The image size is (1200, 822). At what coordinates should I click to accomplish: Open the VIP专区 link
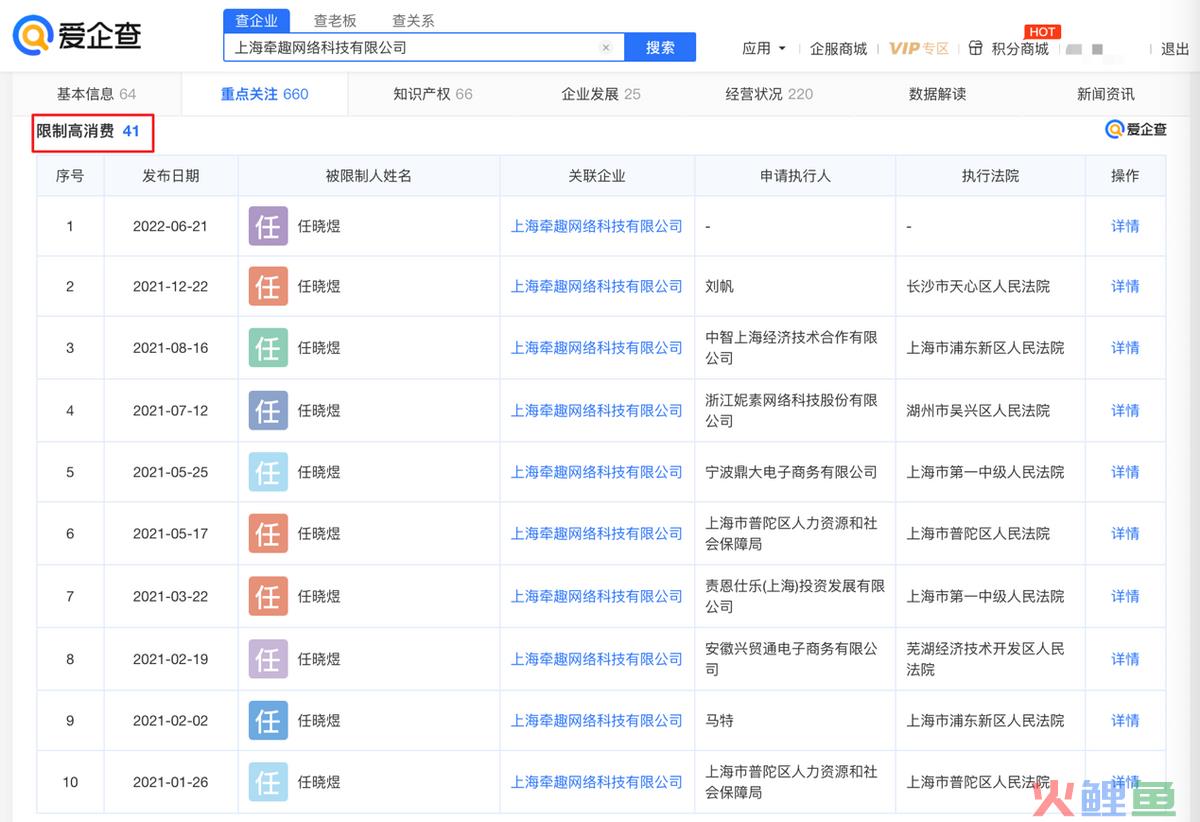tap(918, 48)
